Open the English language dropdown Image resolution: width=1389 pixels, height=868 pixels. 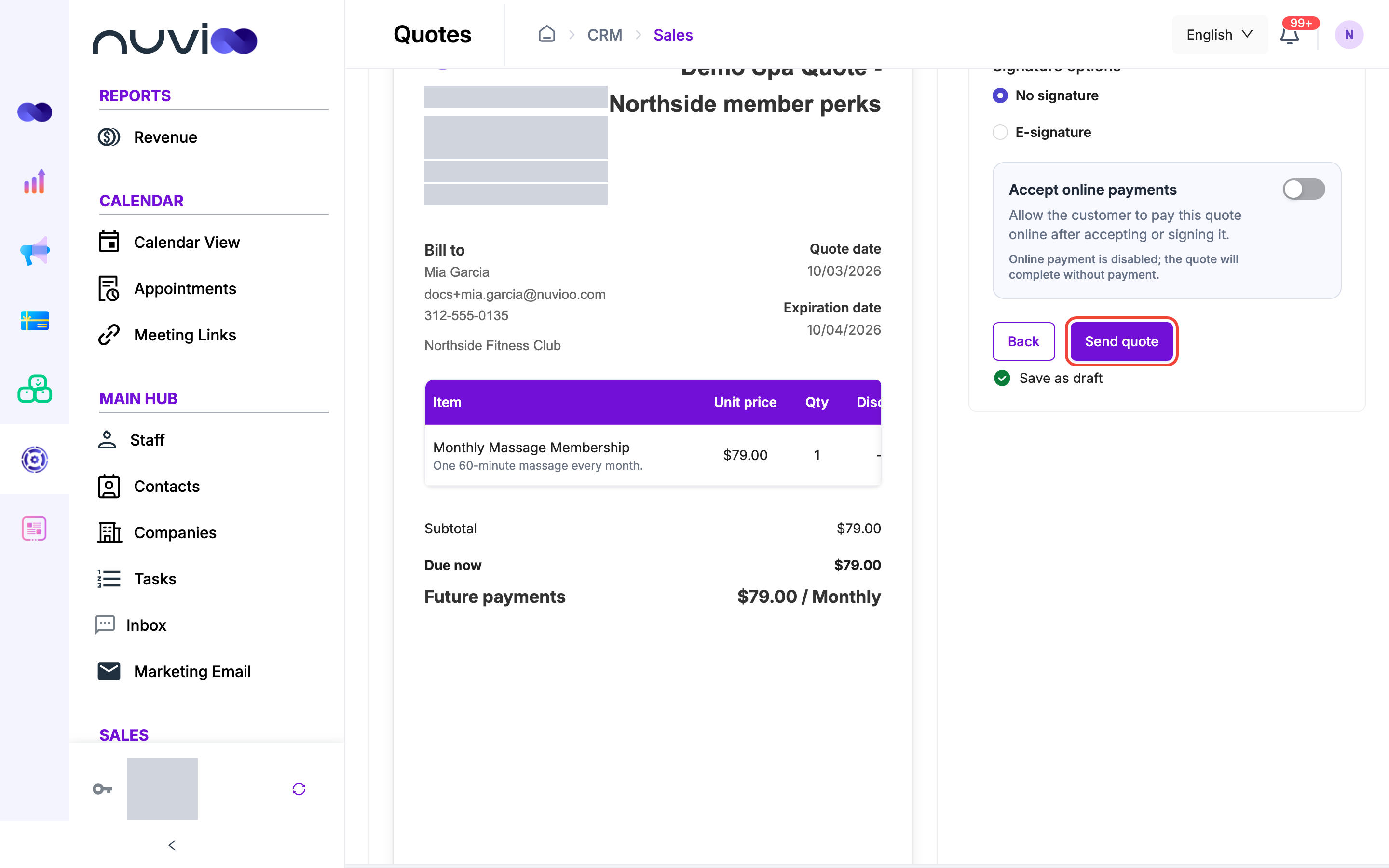point(1220,35)
